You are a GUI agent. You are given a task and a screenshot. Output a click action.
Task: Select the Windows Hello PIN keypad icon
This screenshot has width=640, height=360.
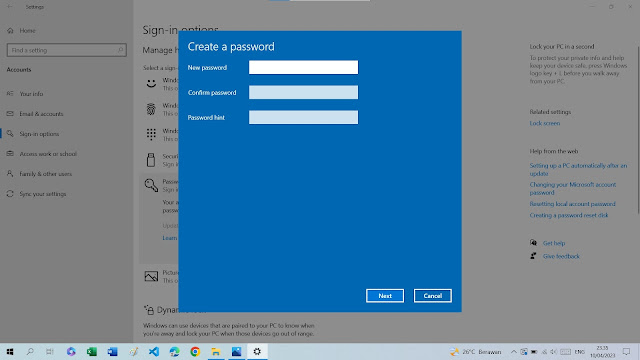point(151,134)
